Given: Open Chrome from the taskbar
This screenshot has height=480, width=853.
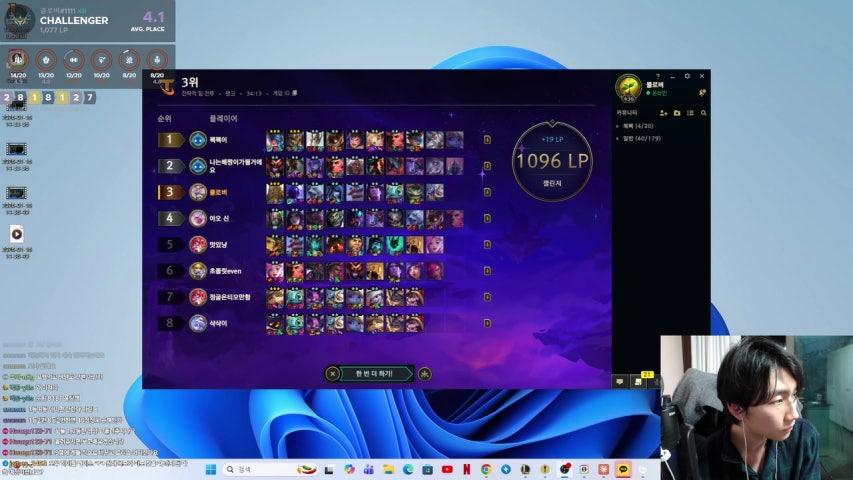Looking at the screenshot, I should [x=486, y=469].
